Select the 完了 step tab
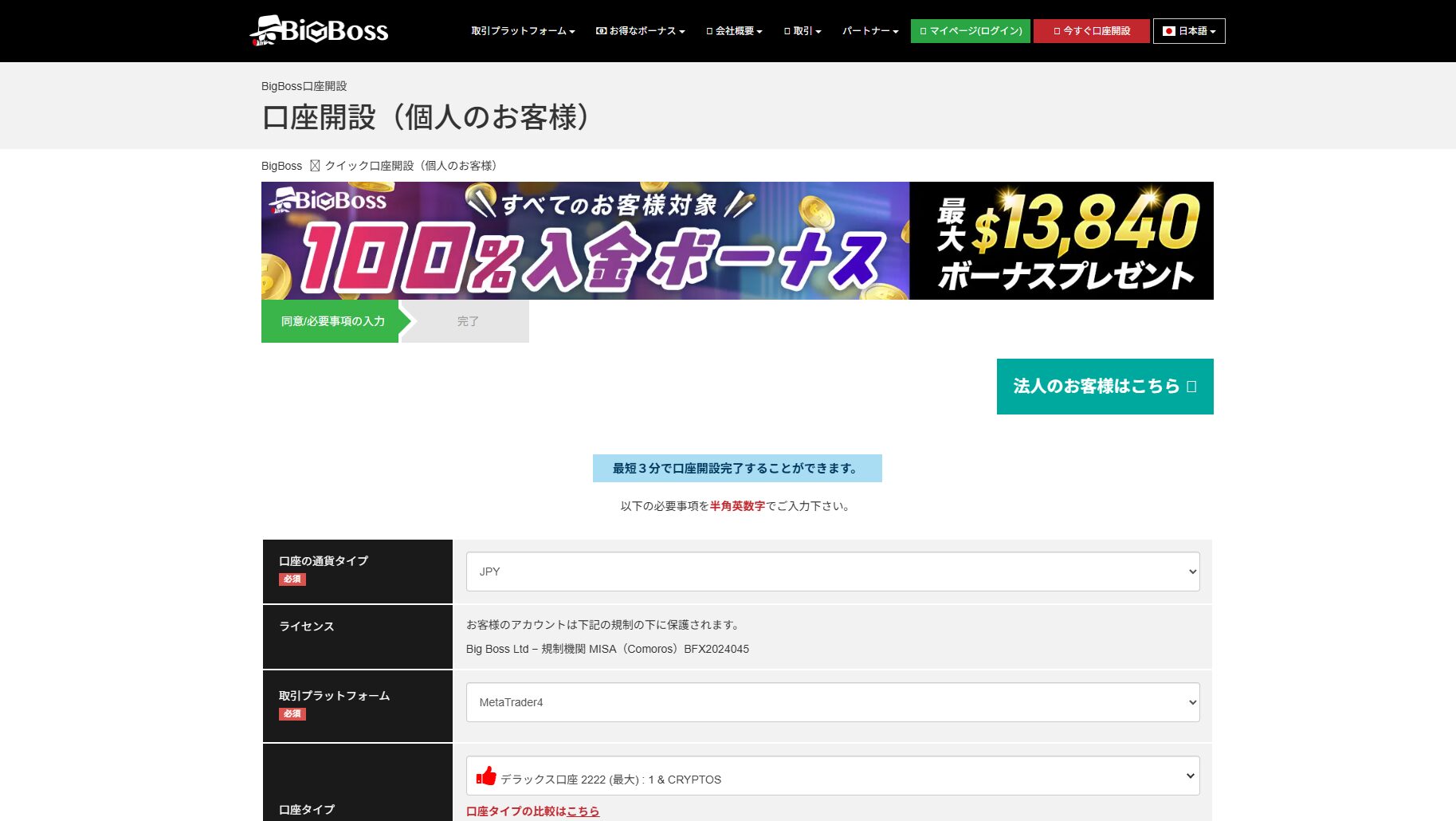The image size is (1456, 821). tap(468, 321)
